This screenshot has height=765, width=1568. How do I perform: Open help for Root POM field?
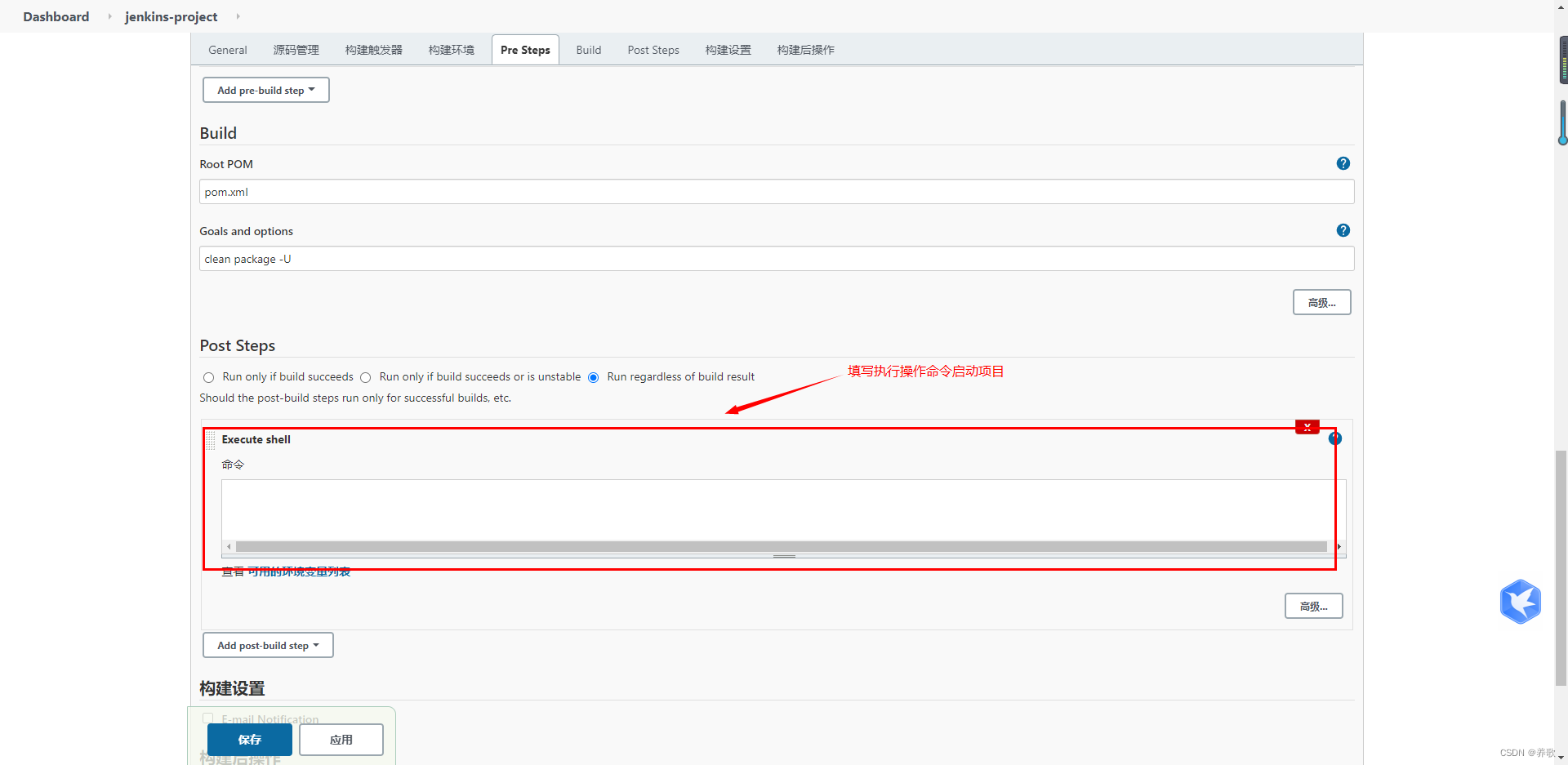coord(1343,163)
